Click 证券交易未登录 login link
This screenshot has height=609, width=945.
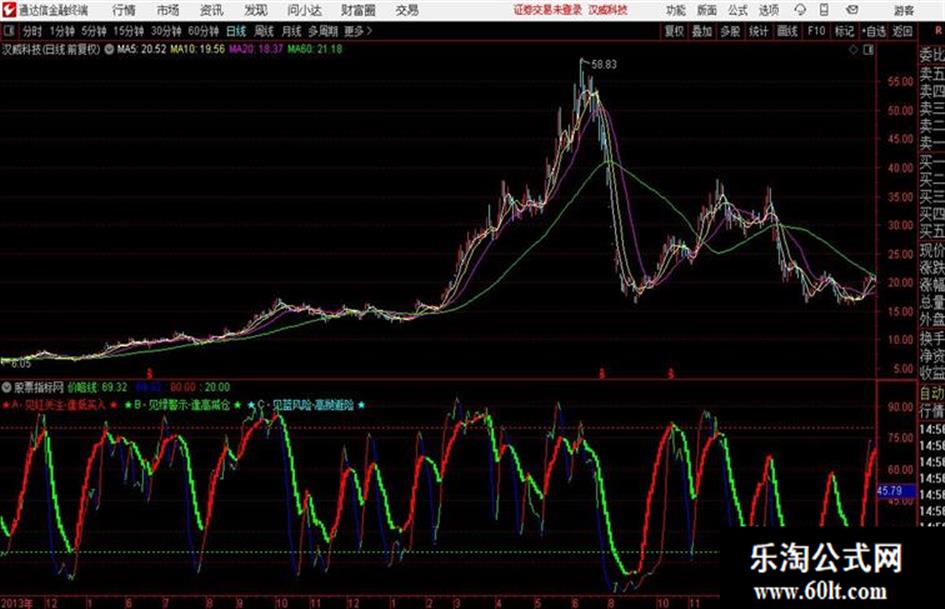548,10
